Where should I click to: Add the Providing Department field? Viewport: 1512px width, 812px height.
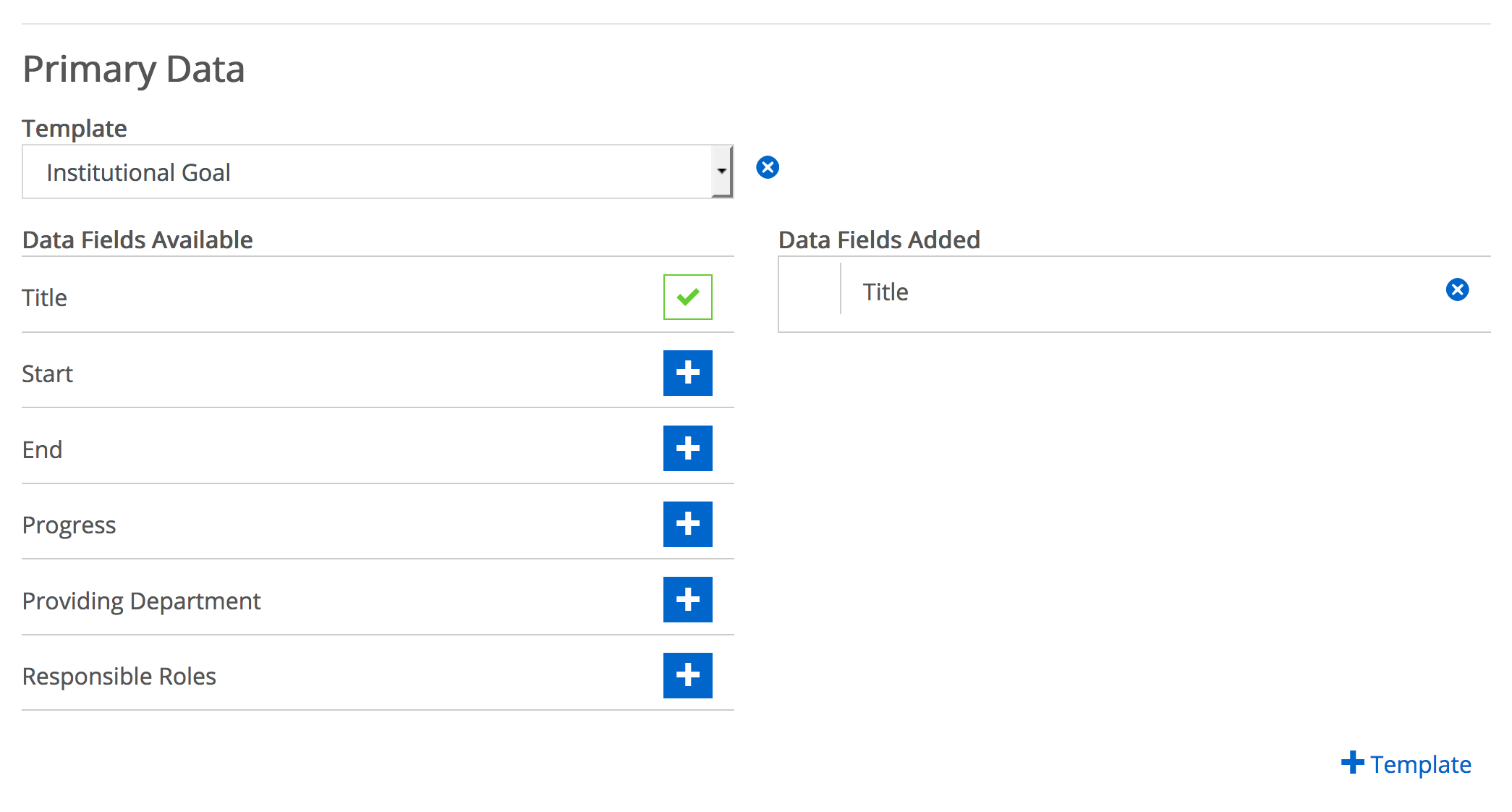687,599
